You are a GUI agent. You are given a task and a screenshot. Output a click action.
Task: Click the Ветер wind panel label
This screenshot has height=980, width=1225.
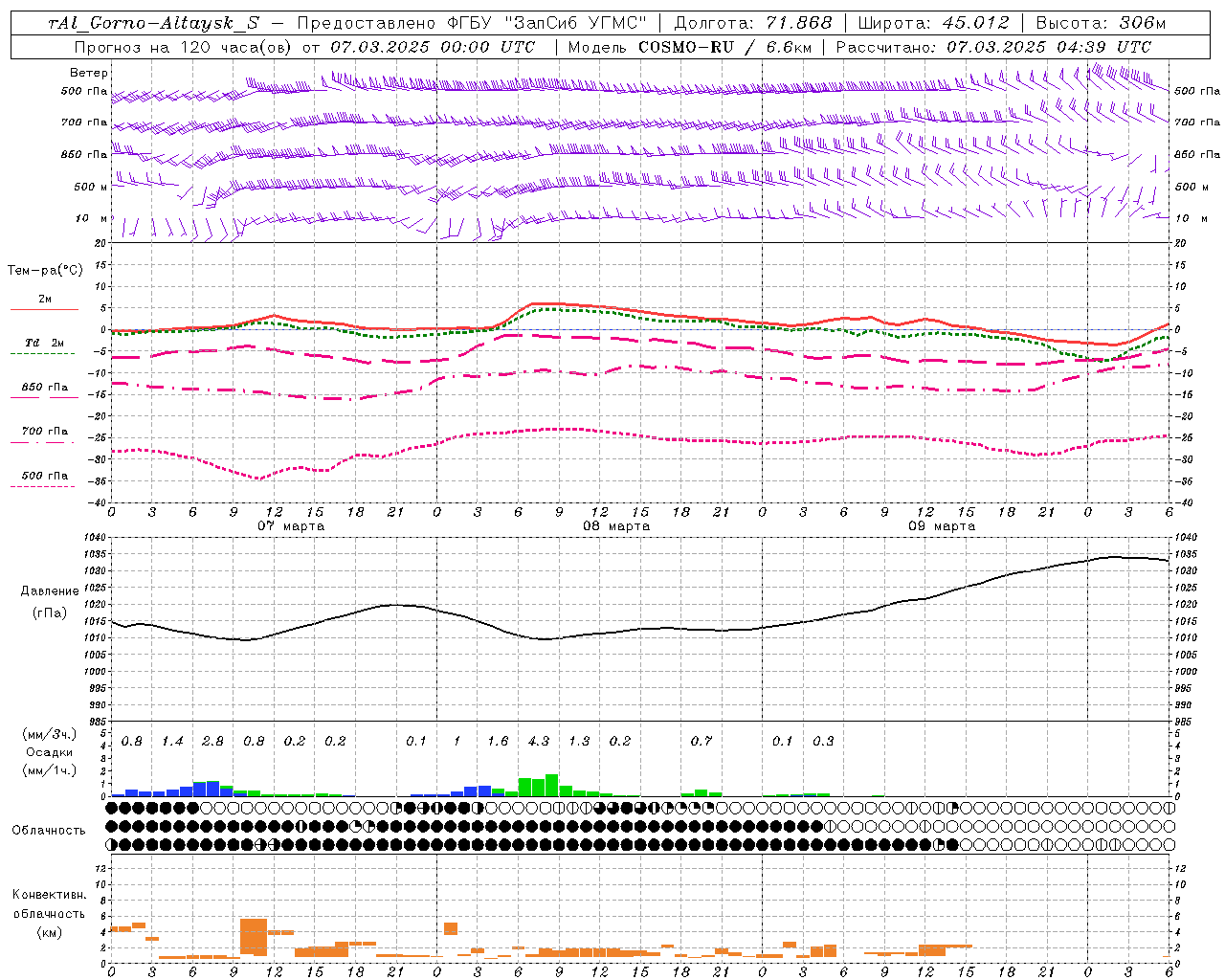(89, 73)
